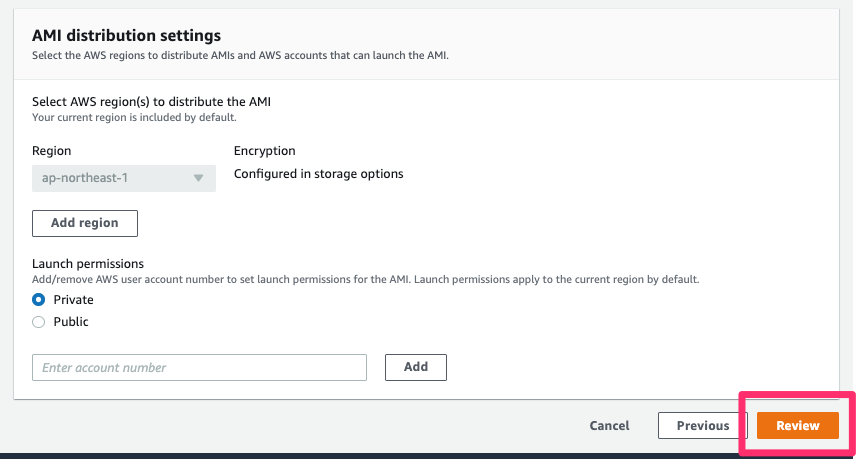The height and width of the screenshot is (459, 856).
Task: Click the region dropdown arrow triangle
Action: pos(198,178)
